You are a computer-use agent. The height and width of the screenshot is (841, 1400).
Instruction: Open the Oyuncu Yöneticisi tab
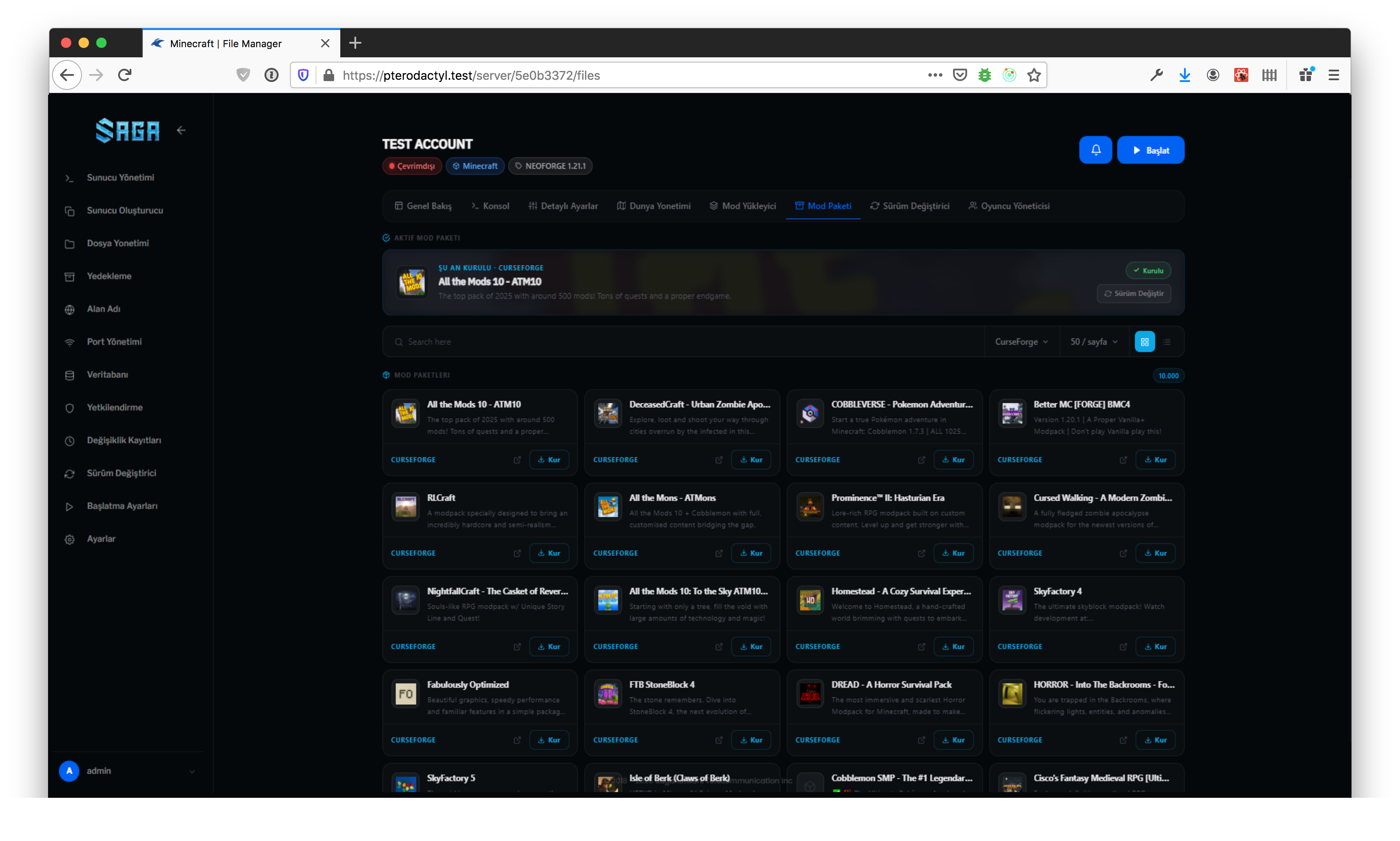1009,206
